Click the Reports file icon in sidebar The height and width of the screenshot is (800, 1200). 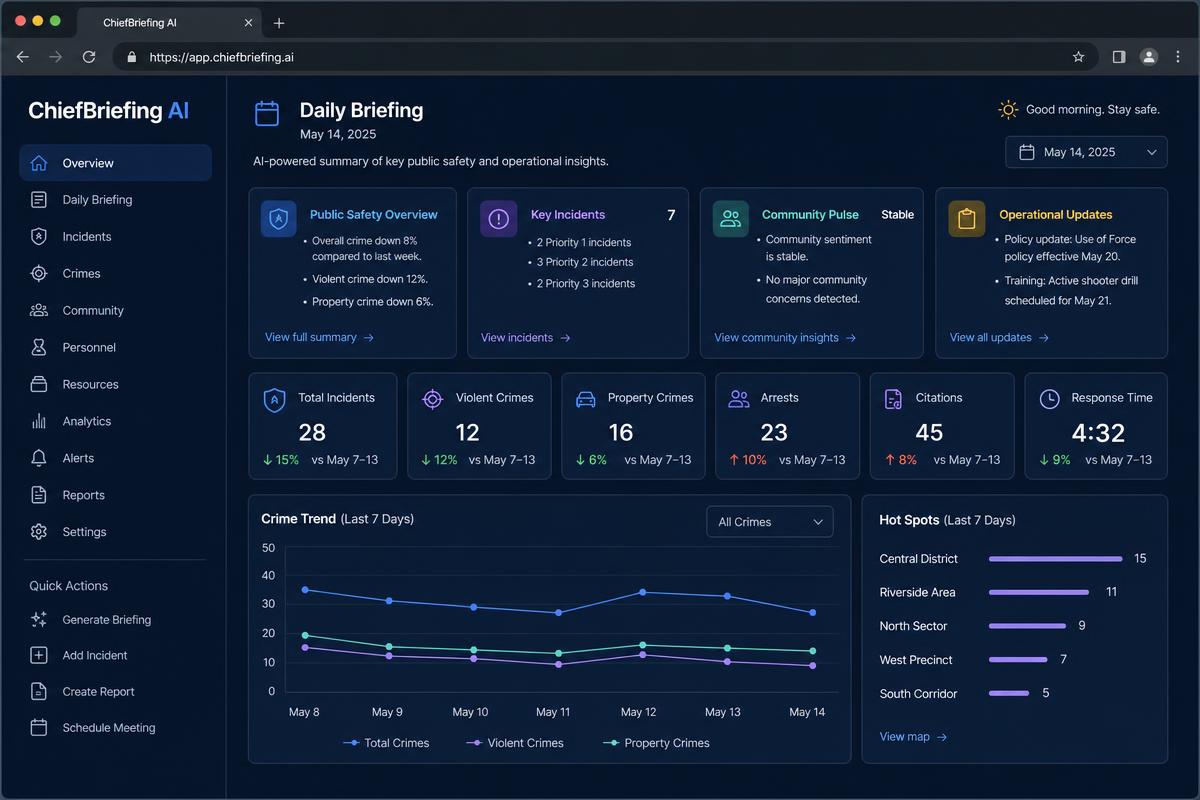(39, 495)
